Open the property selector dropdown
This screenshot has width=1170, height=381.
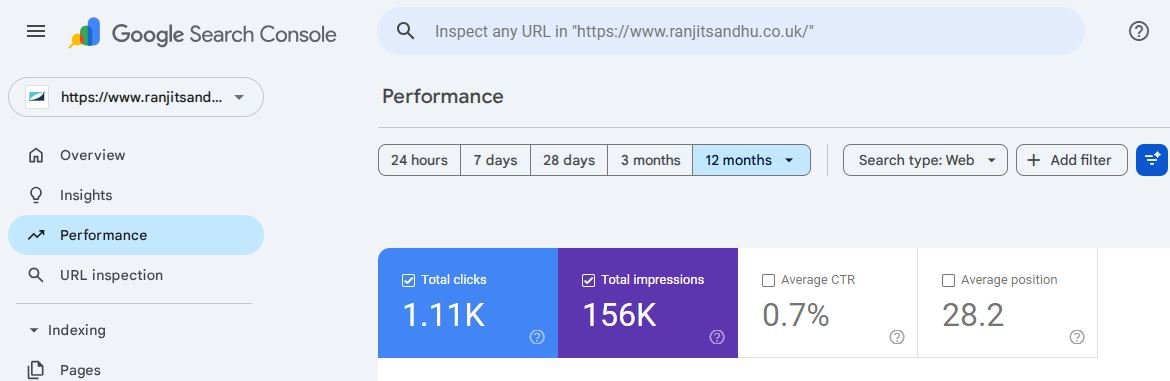[136, 97]
